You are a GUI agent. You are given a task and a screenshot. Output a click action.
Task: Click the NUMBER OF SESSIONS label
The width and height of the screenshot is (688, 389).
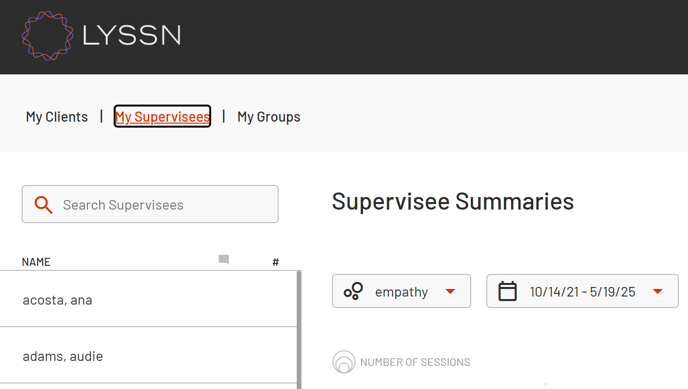point(415,362)
